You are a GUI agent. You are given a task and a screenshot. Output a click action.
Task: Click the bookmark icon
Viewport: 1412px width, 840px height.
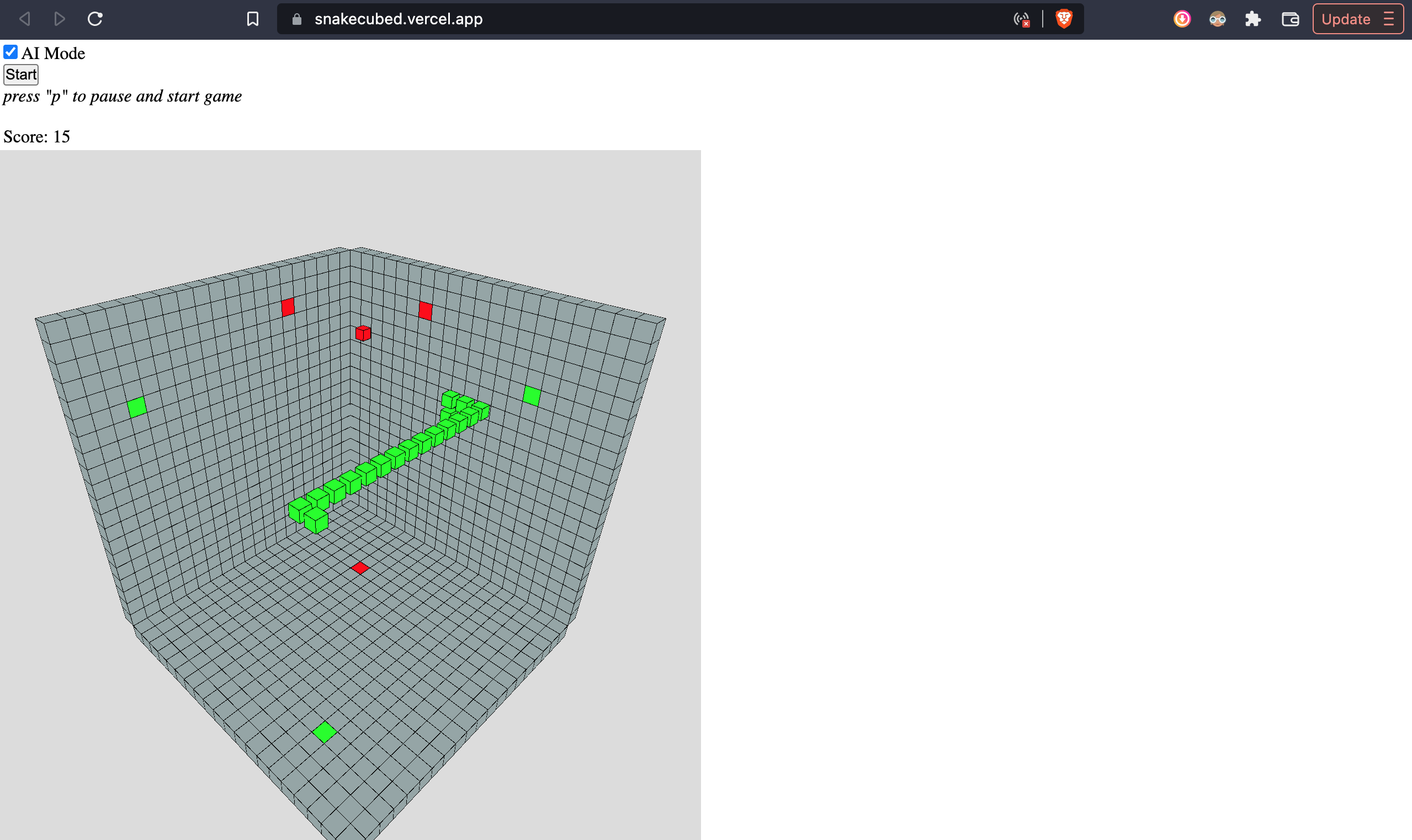(252, 19)
